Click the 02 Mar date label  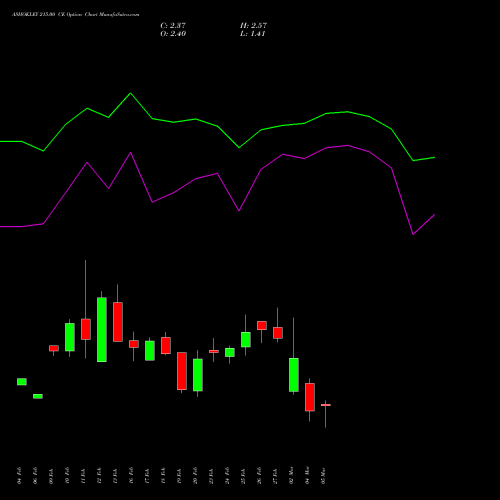[x=291, y=476]
